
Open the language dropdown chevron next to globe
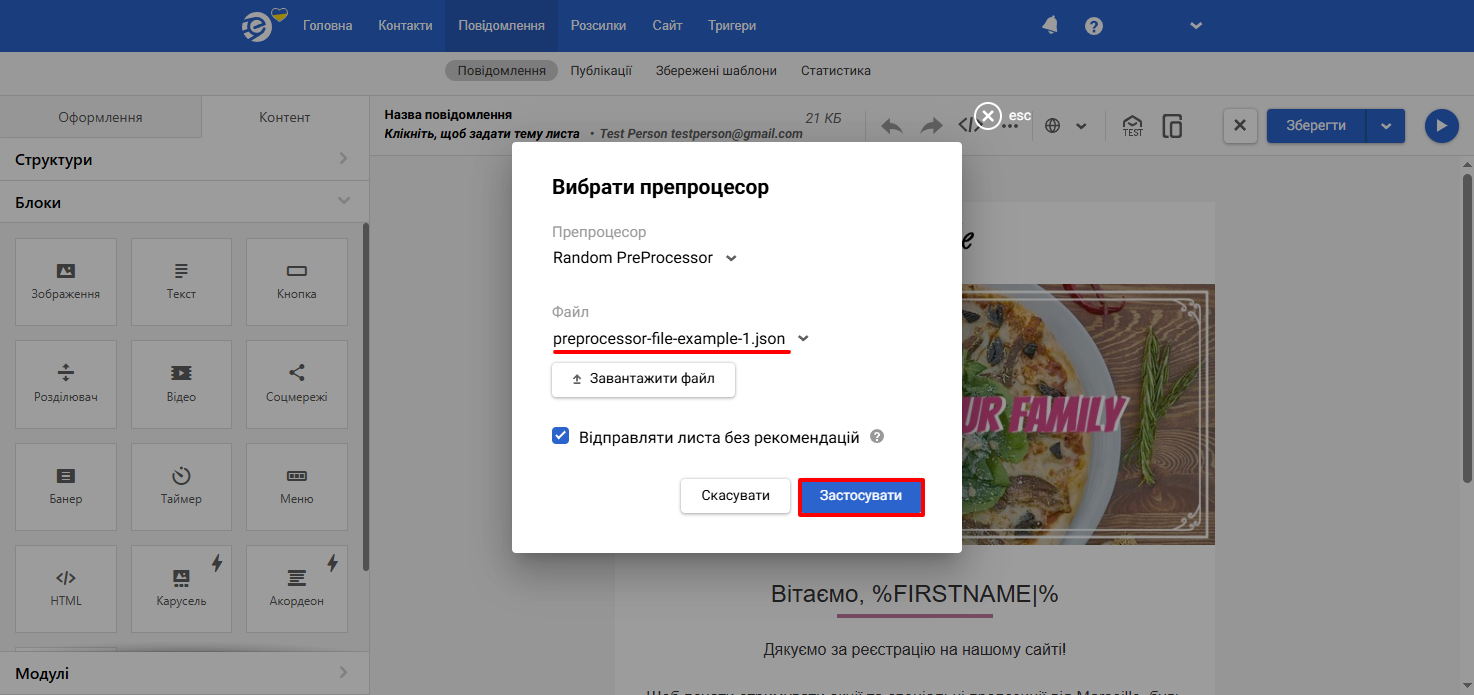pyautogui.click(x=1081, y=126)
